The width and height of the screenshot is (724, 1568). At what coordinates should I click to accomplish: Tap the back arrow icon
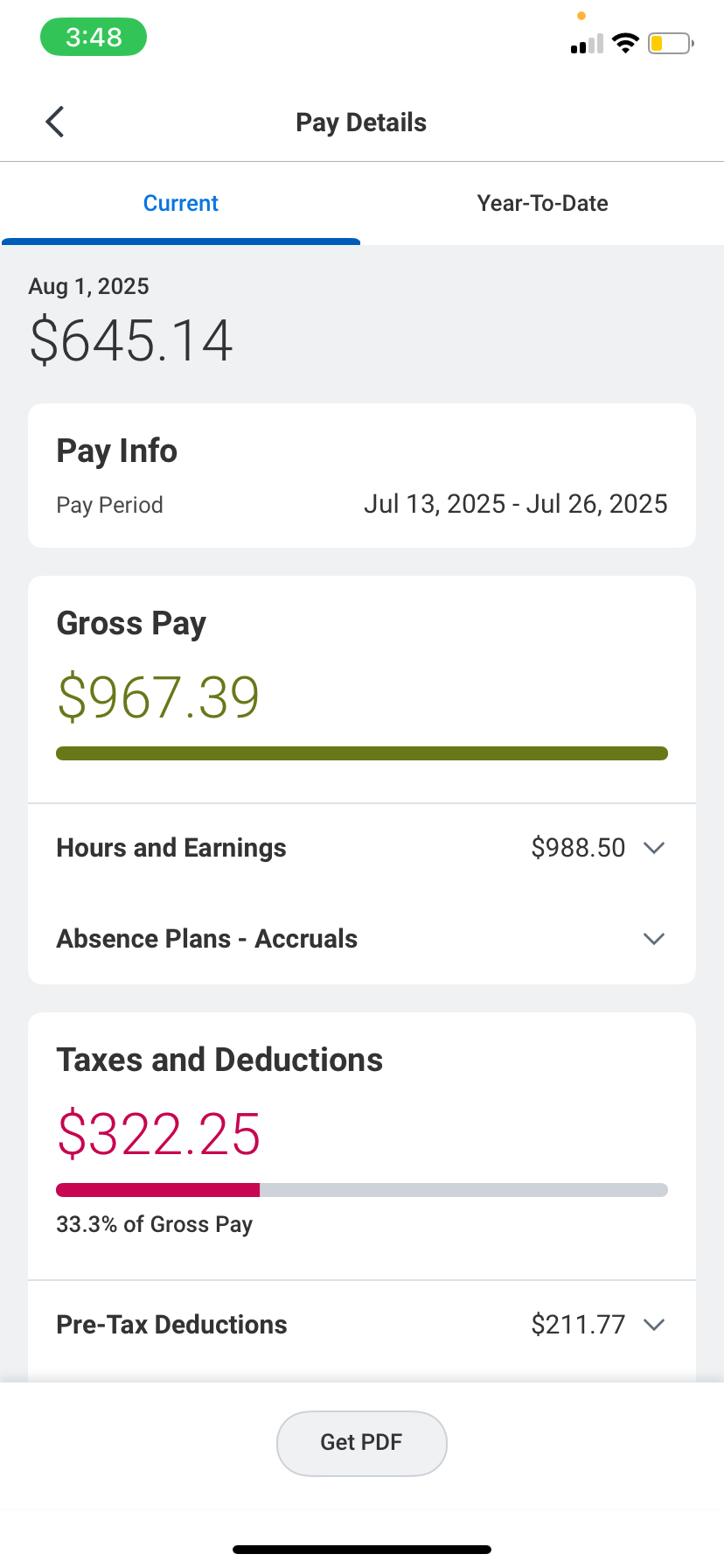tap(55, 122)
